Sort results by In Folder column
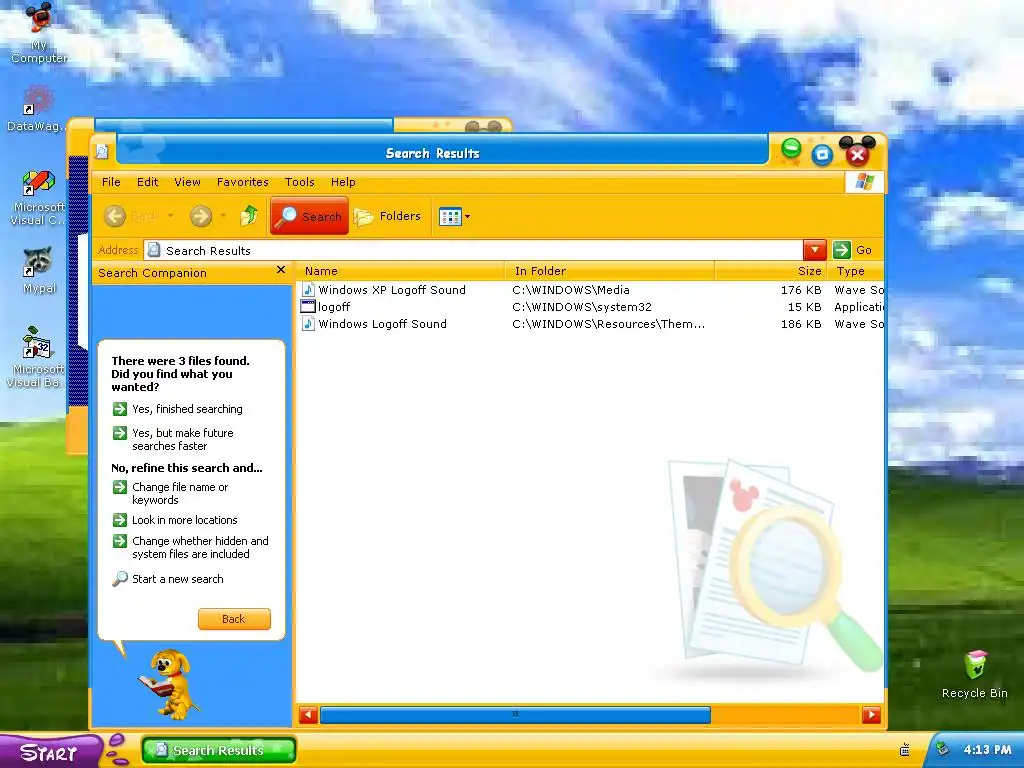The image size is (1024, 768). click(x=610, y=271)
